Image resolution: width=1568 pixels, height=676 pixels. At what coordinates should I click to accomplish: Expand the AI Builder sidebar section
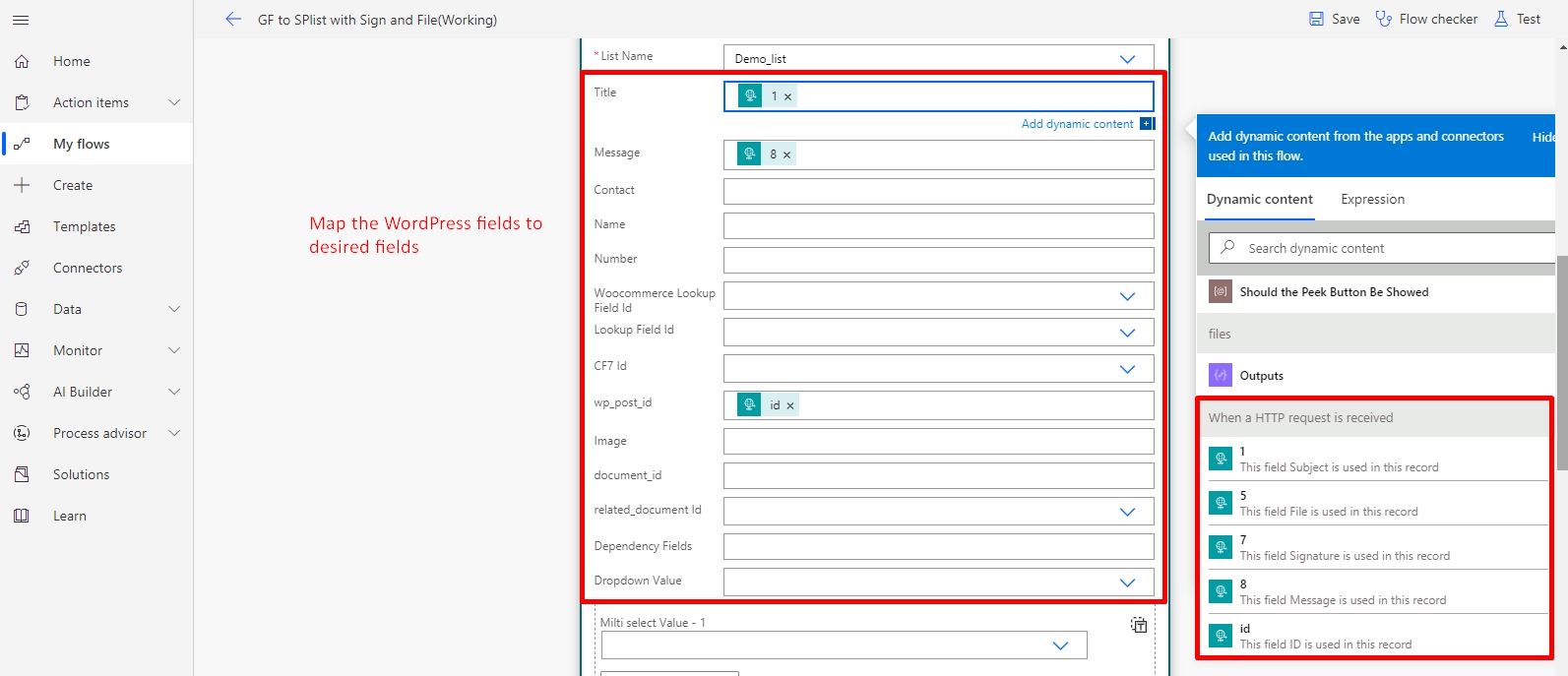coord(174,392)
